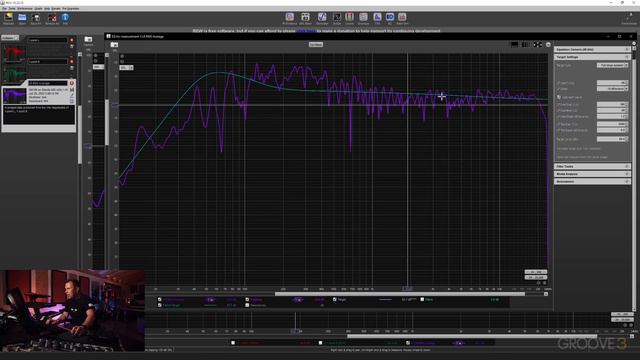The width and height of the screenshot is (640, 360).
Task: Open the RTA window icon
Action: pyautogui.click(x=378, y=17)
